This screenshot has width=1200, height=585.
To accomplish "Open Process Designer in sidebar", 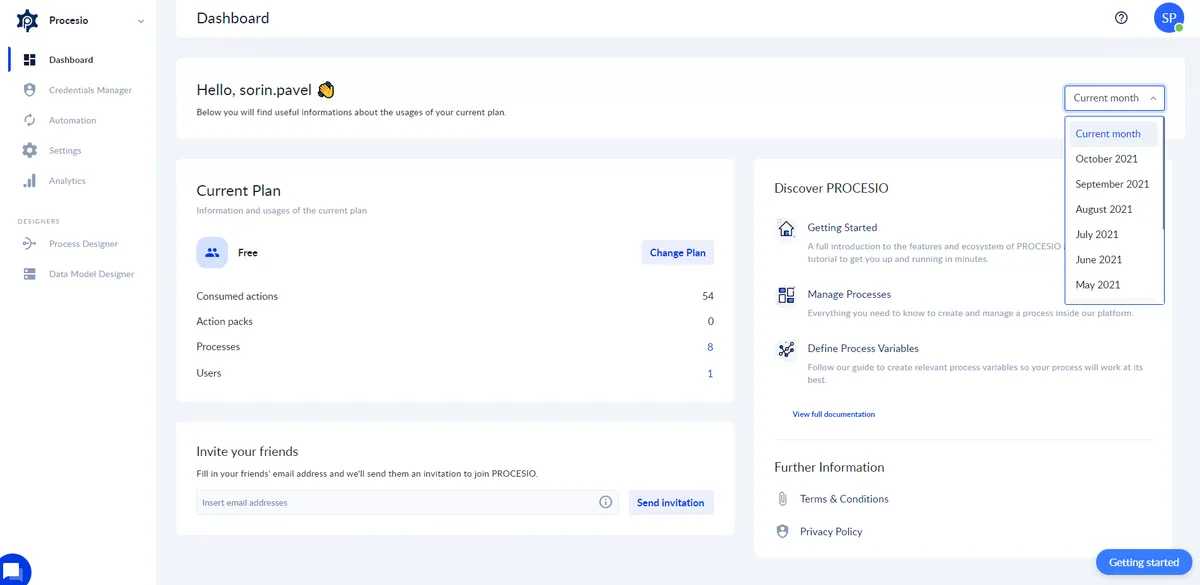I will [83, 244].
